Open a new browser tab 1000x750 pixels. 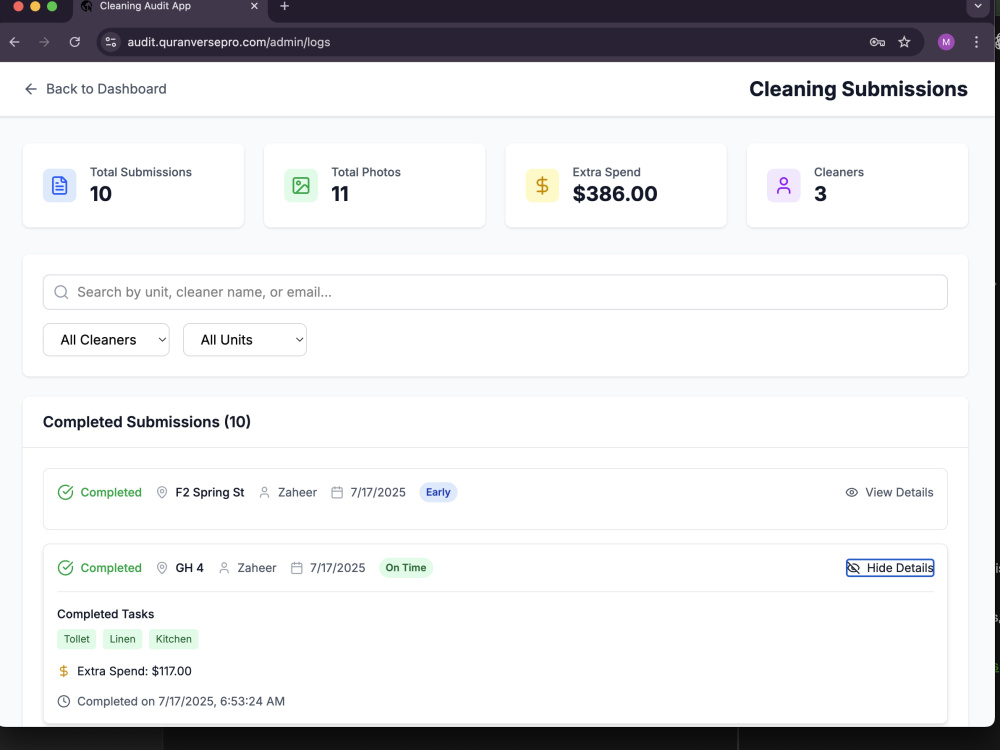pyautogui.click(x=284, y=6)
